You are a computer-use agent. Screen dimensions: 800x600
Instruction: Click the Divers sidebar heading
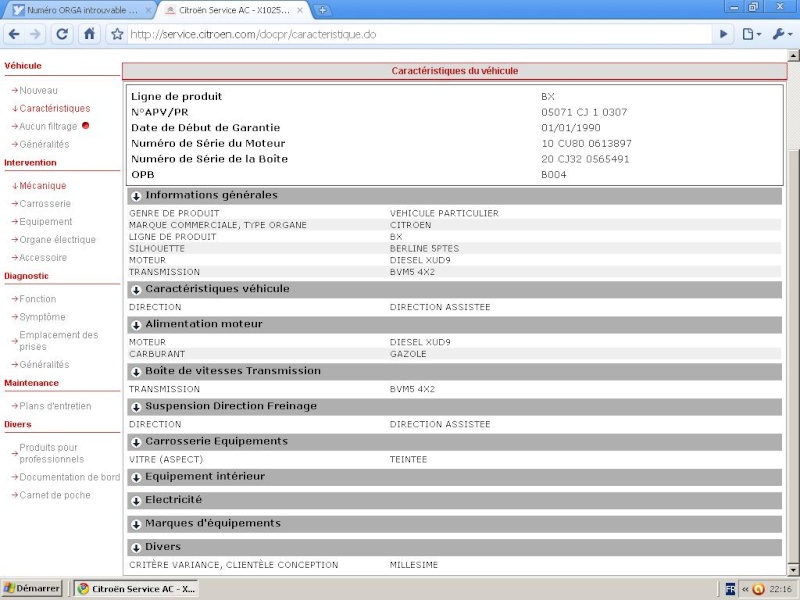click(17, 424)
